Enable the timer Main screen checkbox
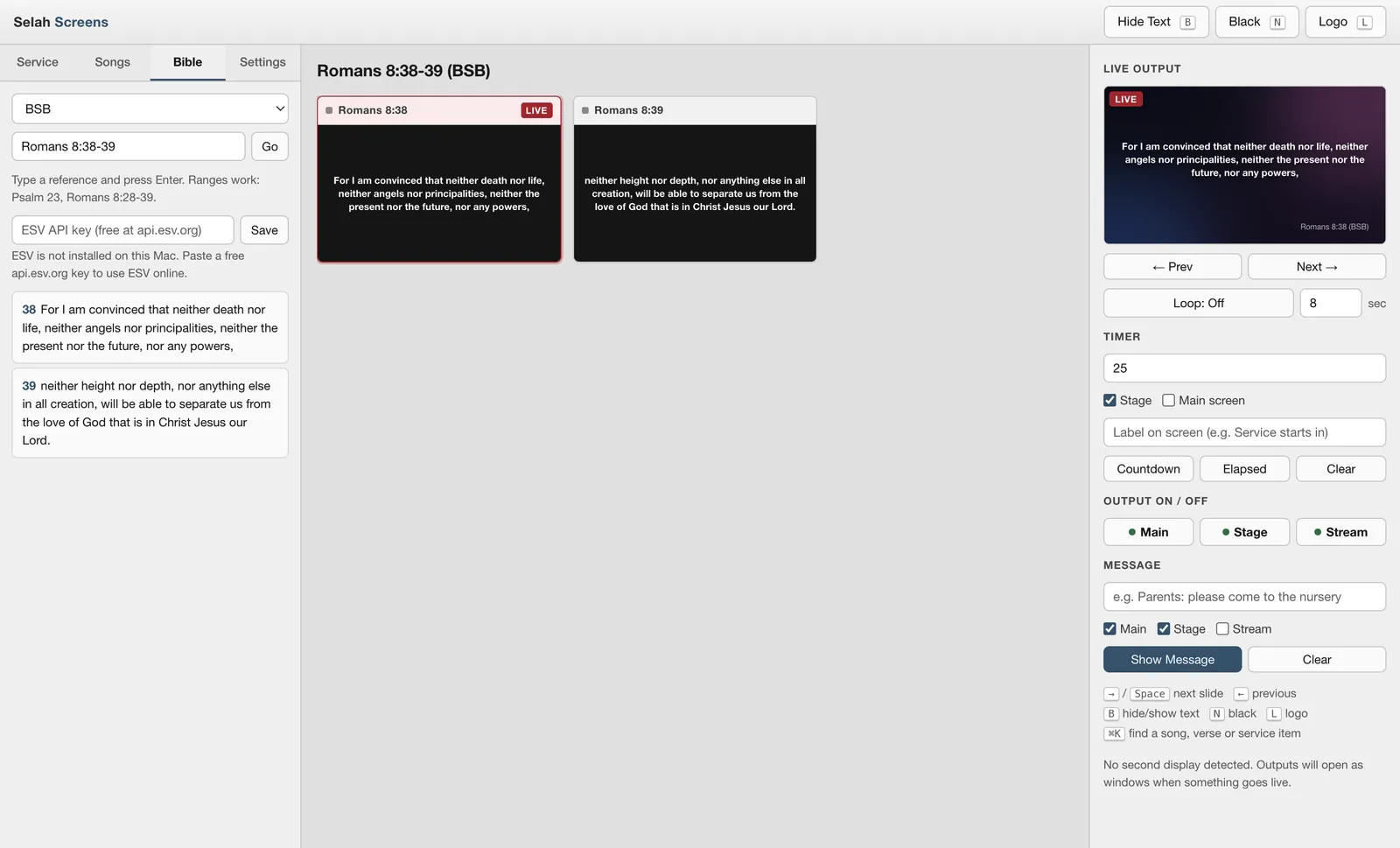 click(x=1168, y=400)
